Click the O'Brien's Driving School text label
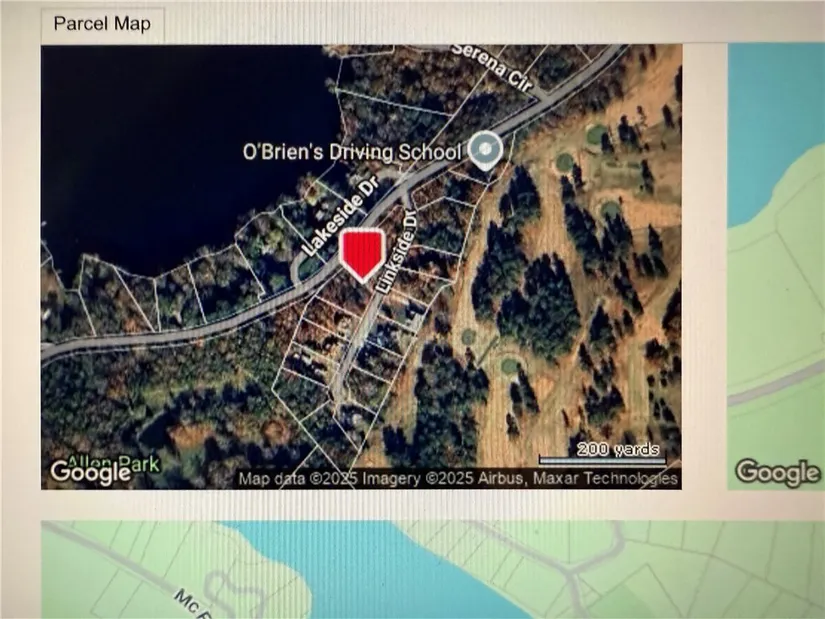Screen dimensions: 825x619 (x=351, y=152)
